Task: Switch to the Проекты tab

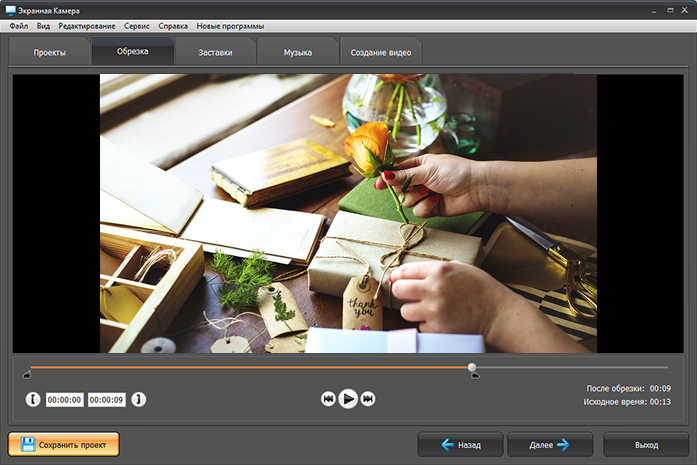Action: (x=49, y=52)
